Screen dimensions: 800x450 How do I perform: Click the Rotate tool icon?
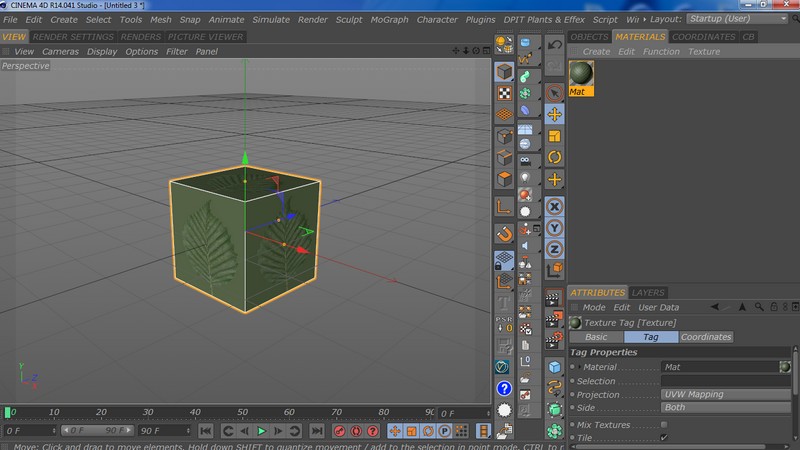click(x=554, y=157)
